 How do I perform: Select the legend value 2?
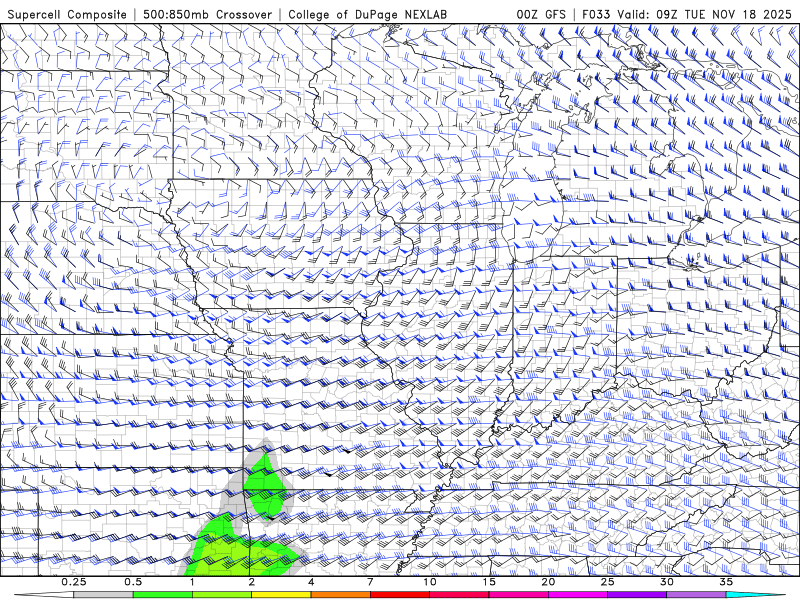252,582
